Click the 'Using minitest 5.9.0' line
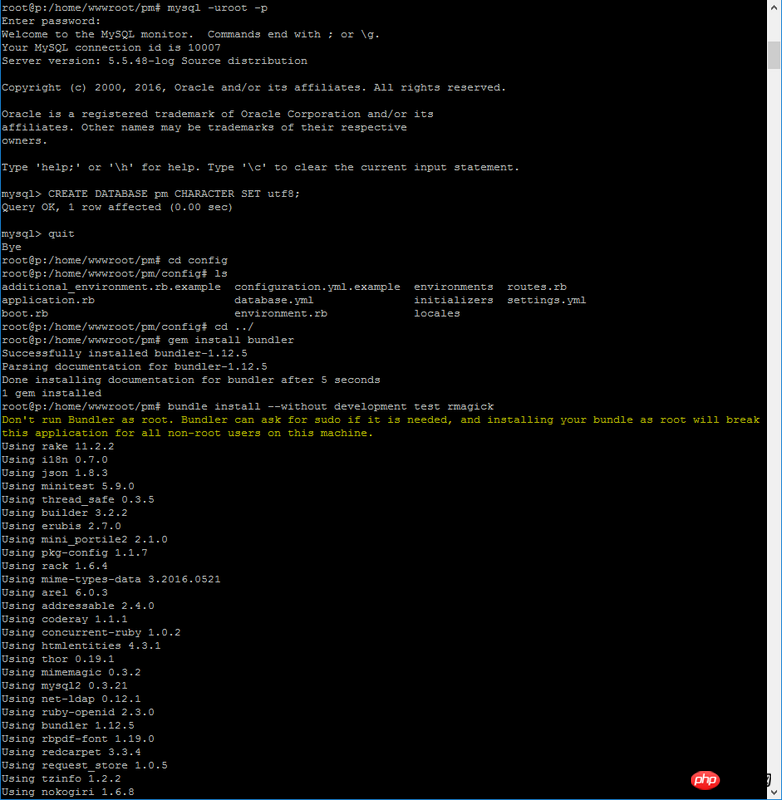 (x=68, y=486)
